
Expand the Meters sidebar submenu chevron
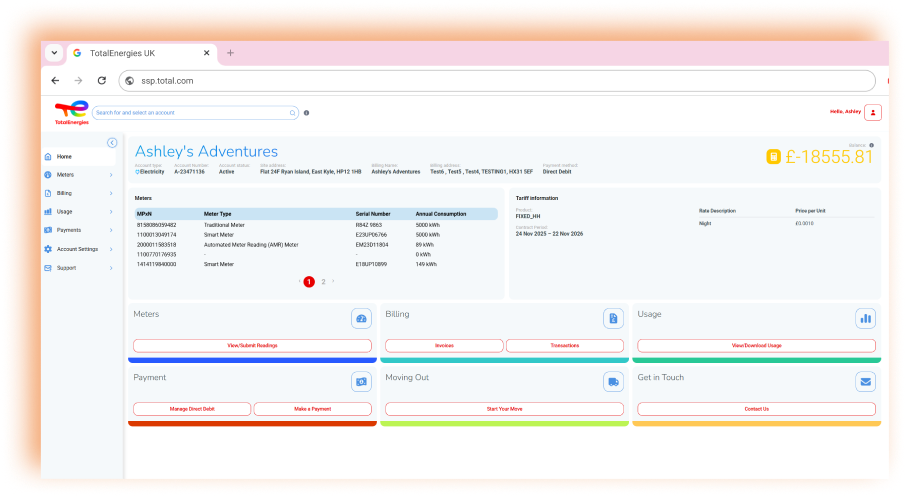[111, 175]
